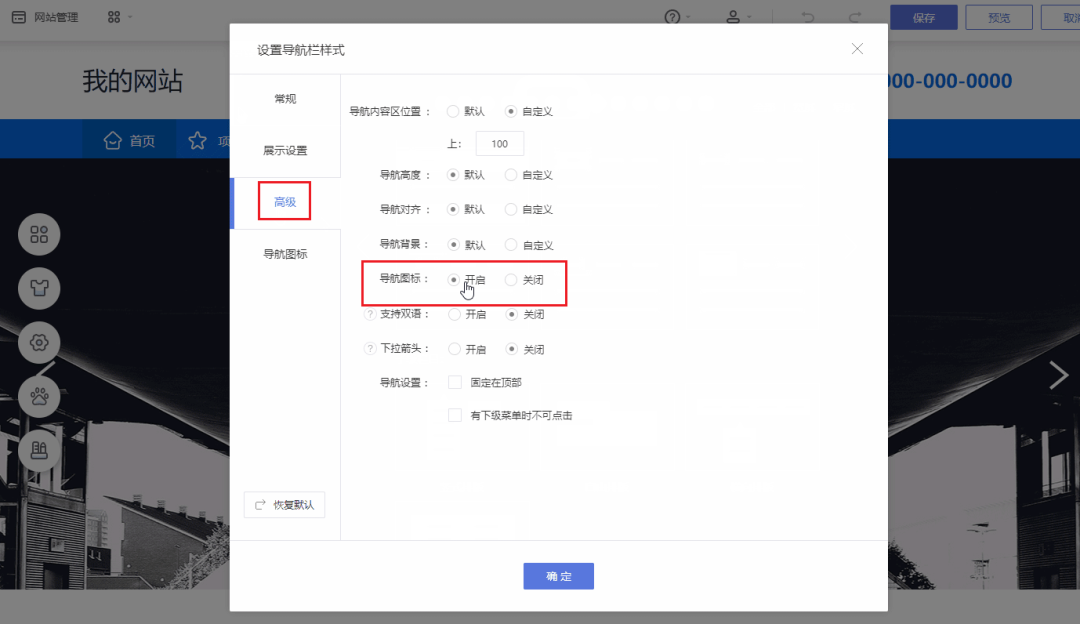
Task: Enable 有下级菜单时不可点击 checkbox
Action: coord(455,415)
